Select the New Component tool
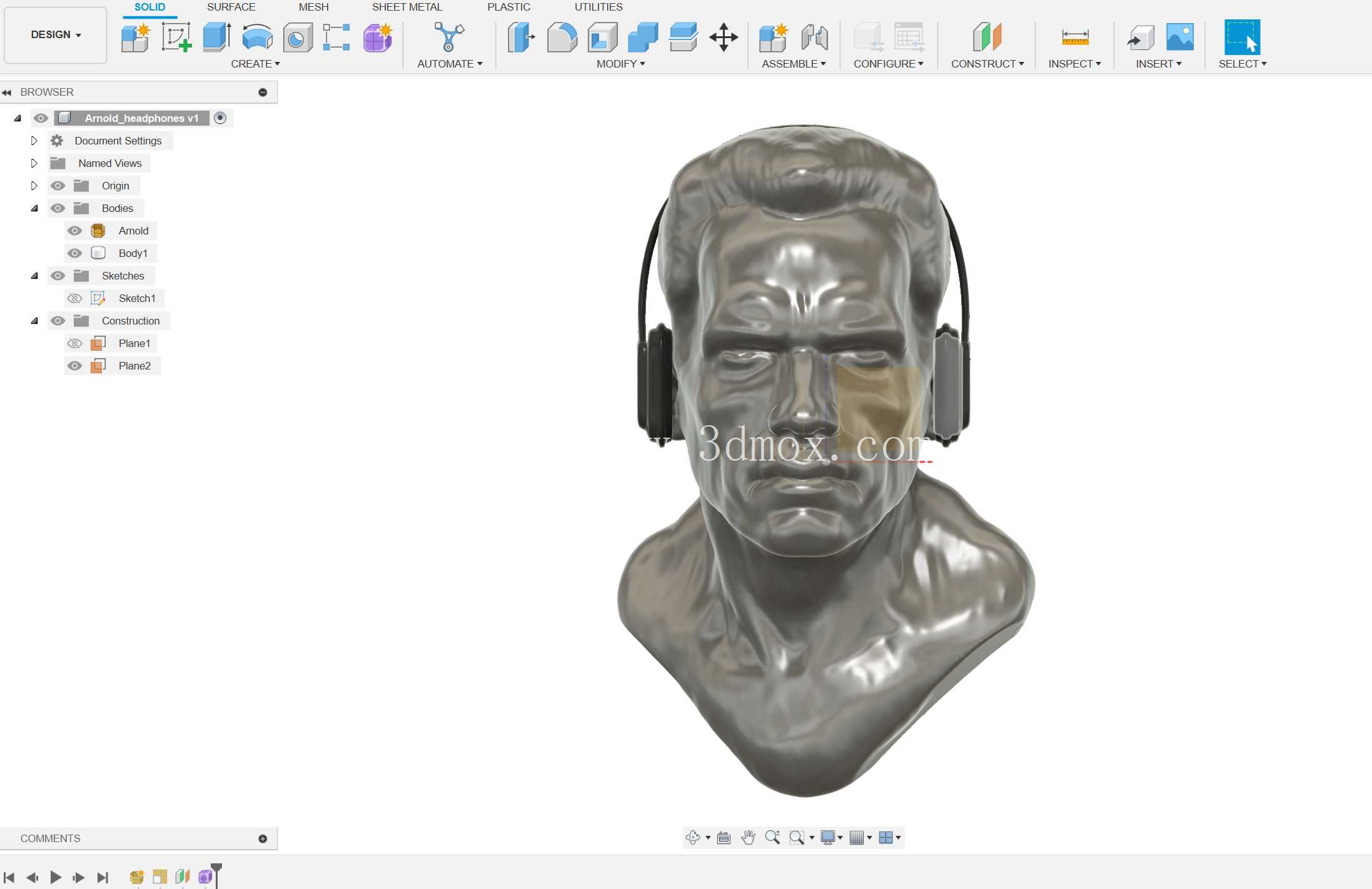 coord(136,38)
